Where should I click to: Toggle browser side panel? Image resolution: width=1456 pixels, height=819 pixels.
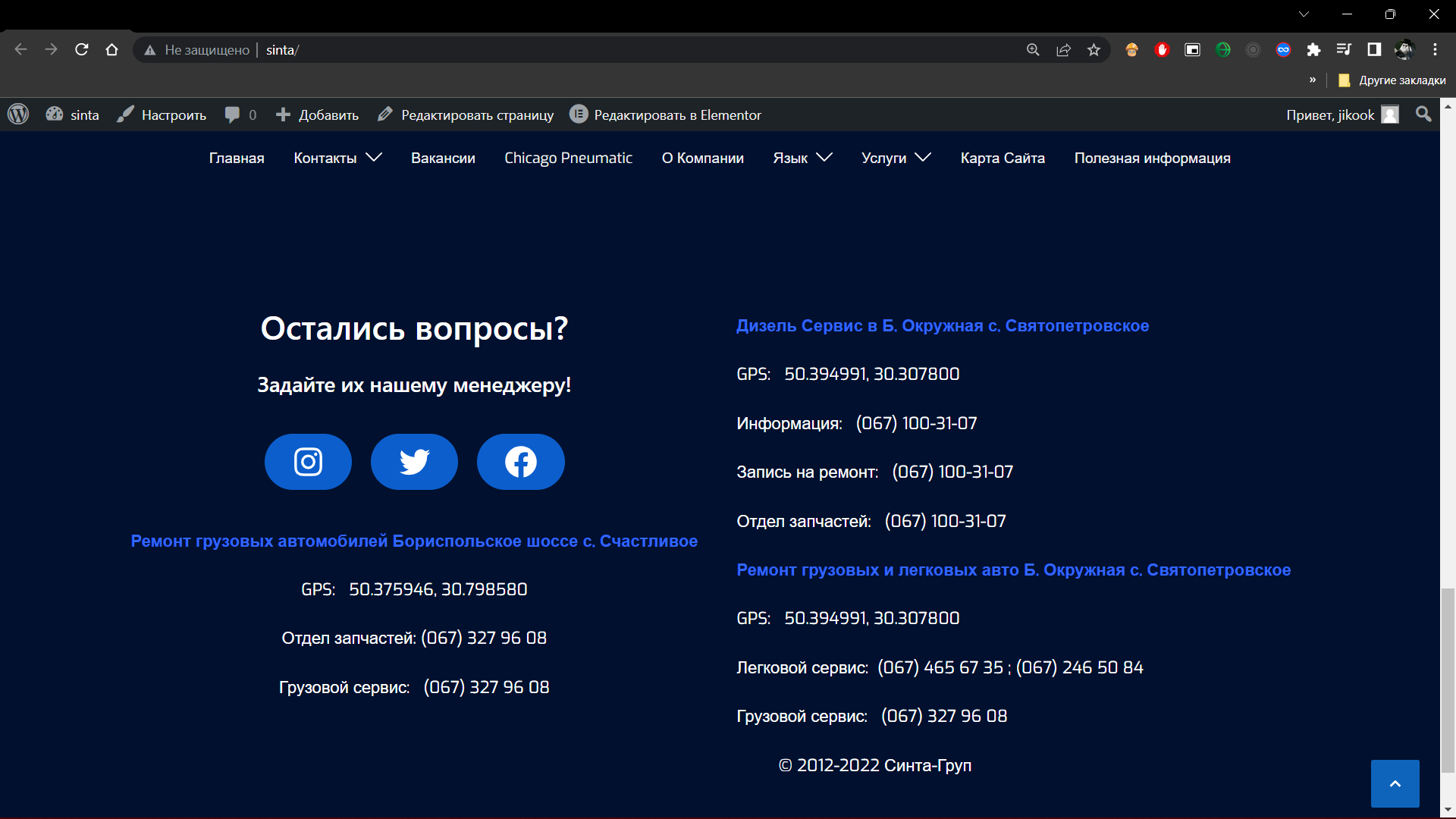coord(1374,50)
